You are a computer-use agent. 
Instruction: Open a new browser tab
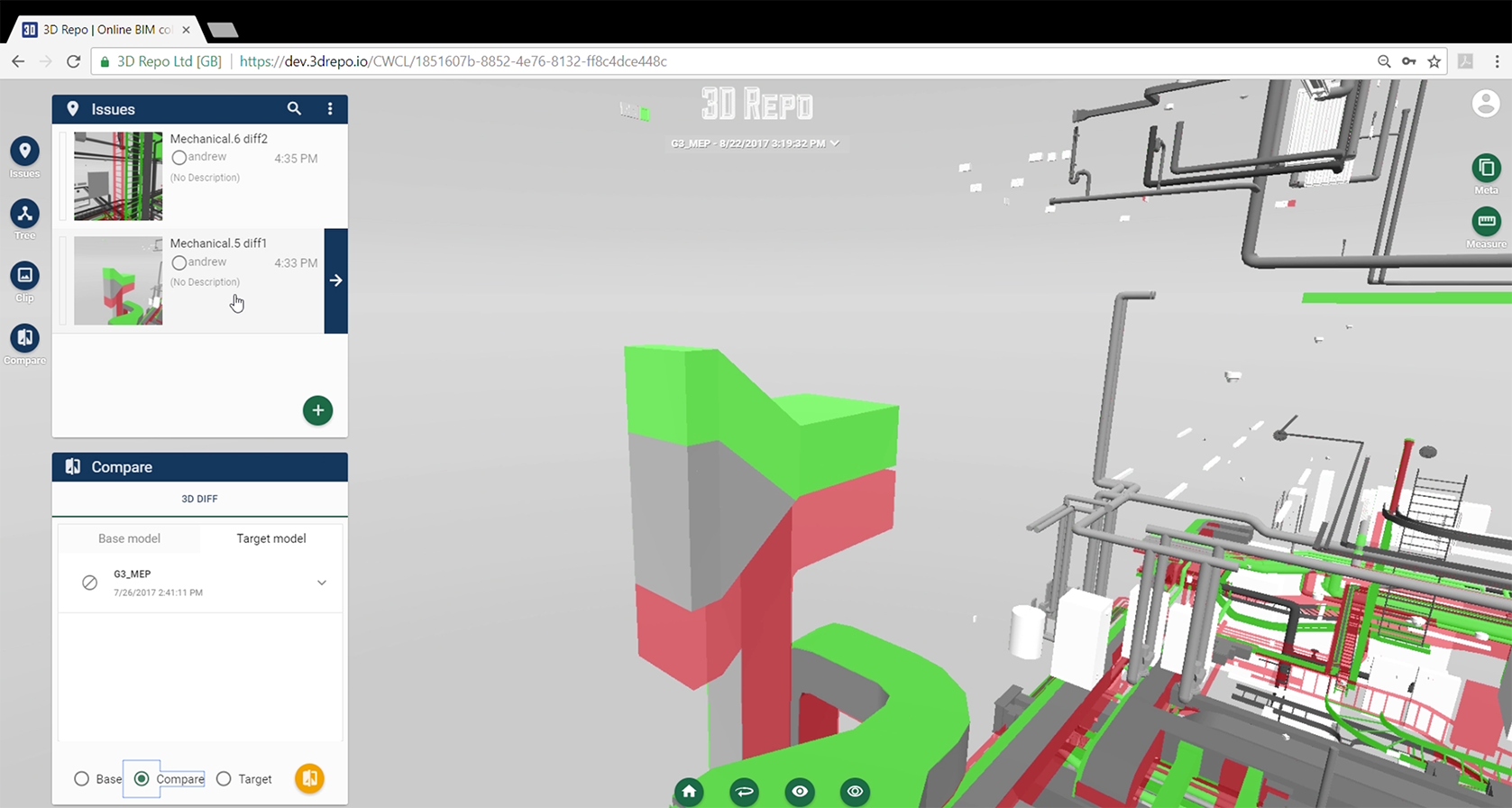(x=222, y=30)
